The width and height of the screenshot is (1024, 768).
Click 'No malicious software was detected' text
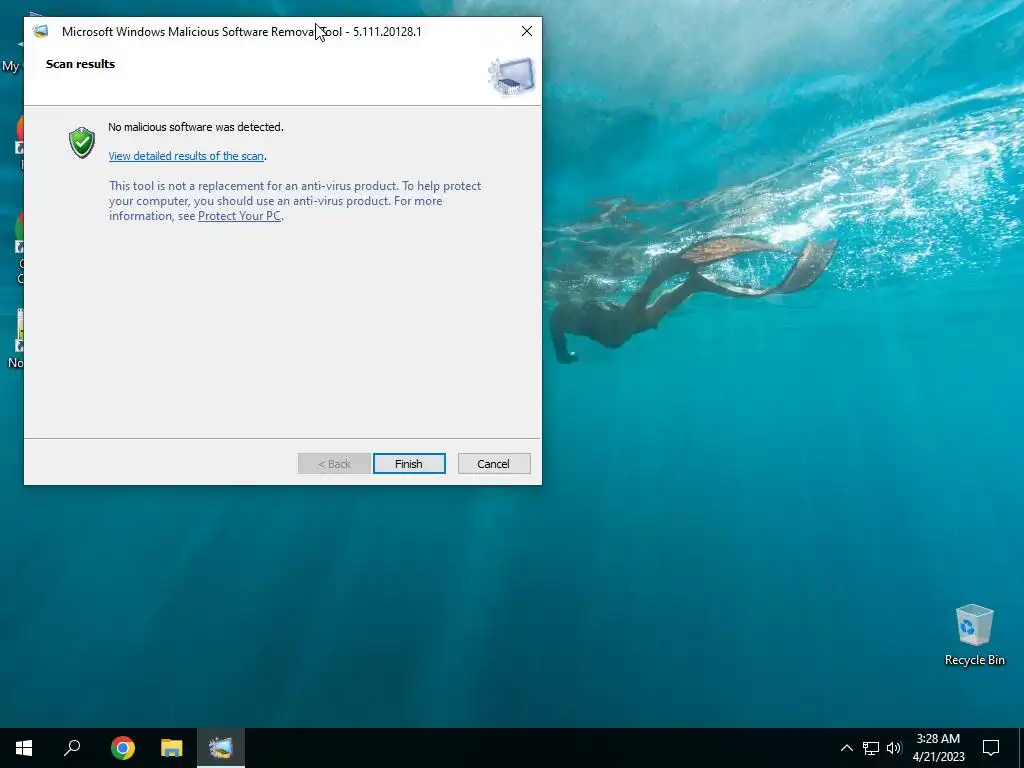click(196, 127)
